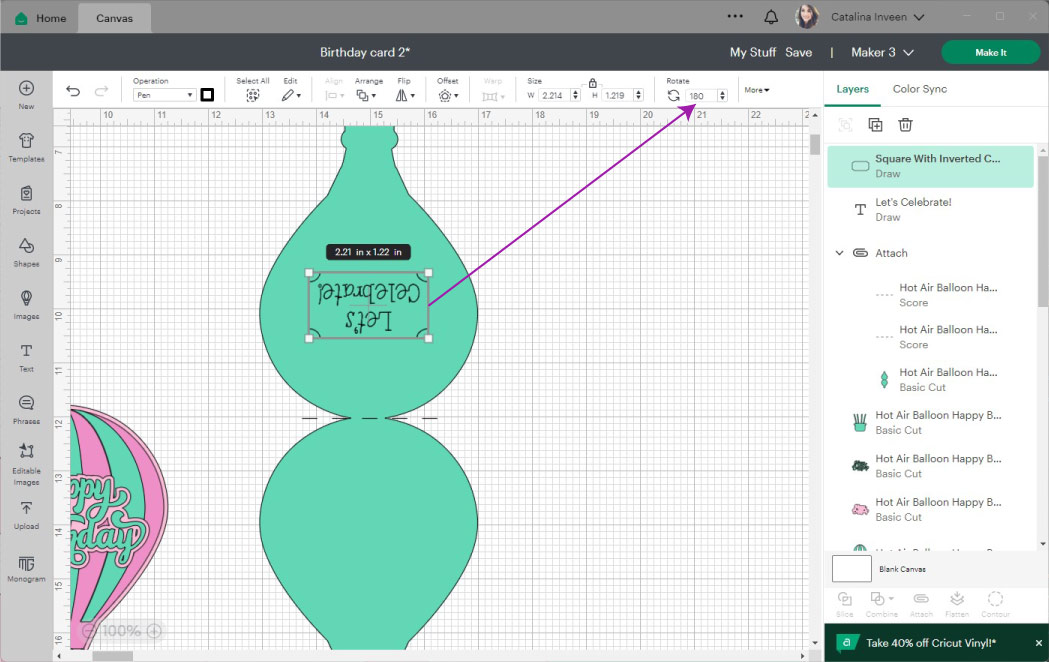Select the Color Sync tab
Viewport: 1049px width, 662px height.
(x=919, y=89)
